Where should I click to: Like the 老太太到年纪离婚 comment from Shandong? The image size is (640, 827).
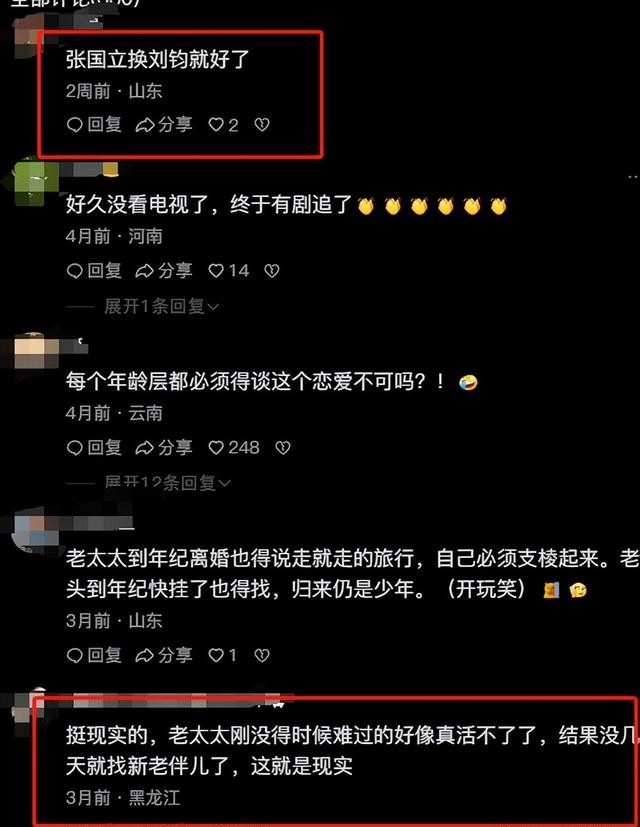tap(222, 655)
